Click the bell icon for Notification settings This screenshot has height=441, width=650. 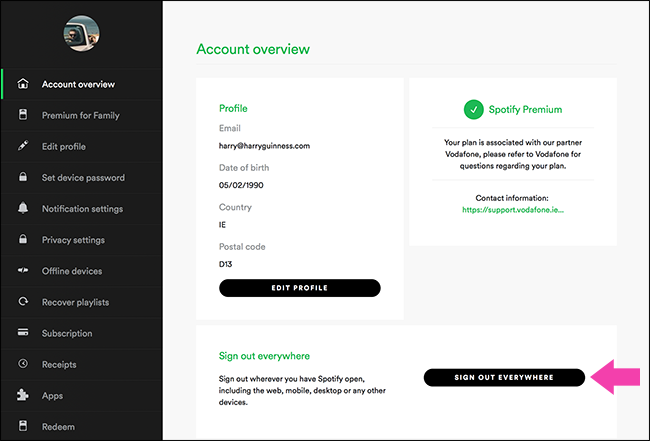point(23,208)
